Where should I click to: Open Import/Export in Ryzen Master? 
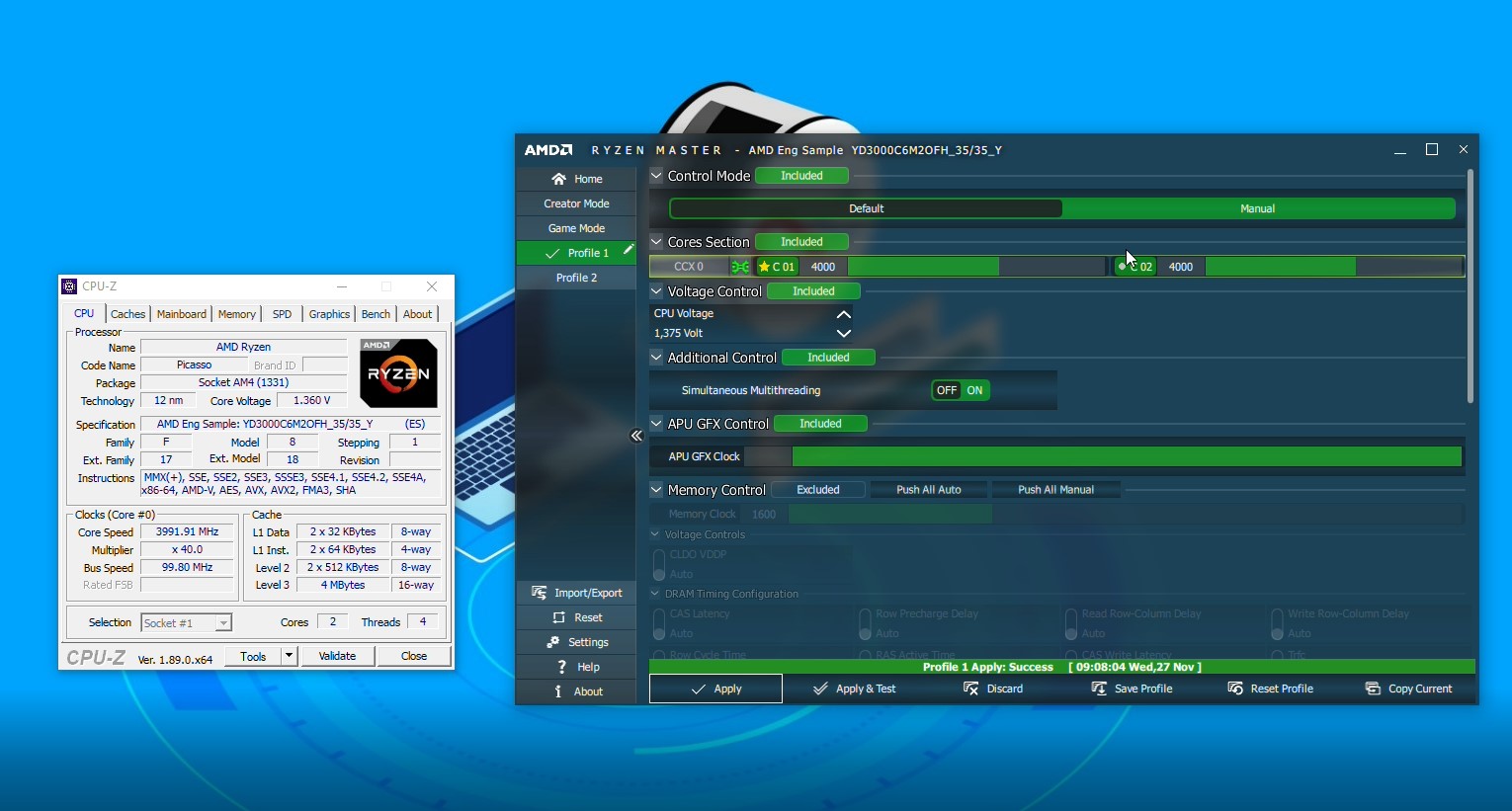point(576,593)
